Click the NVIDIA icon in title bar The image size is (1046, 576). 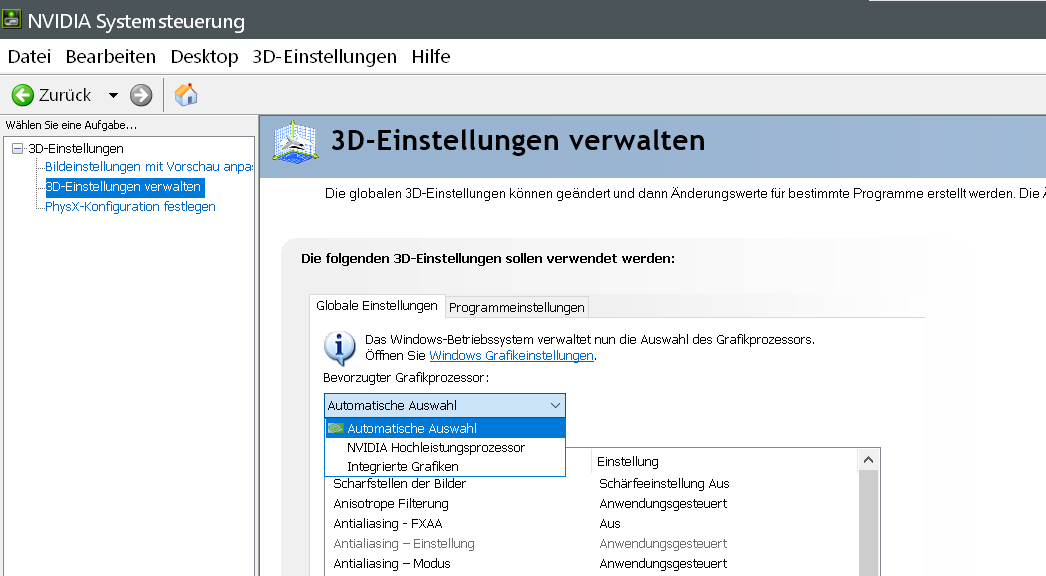11,19
